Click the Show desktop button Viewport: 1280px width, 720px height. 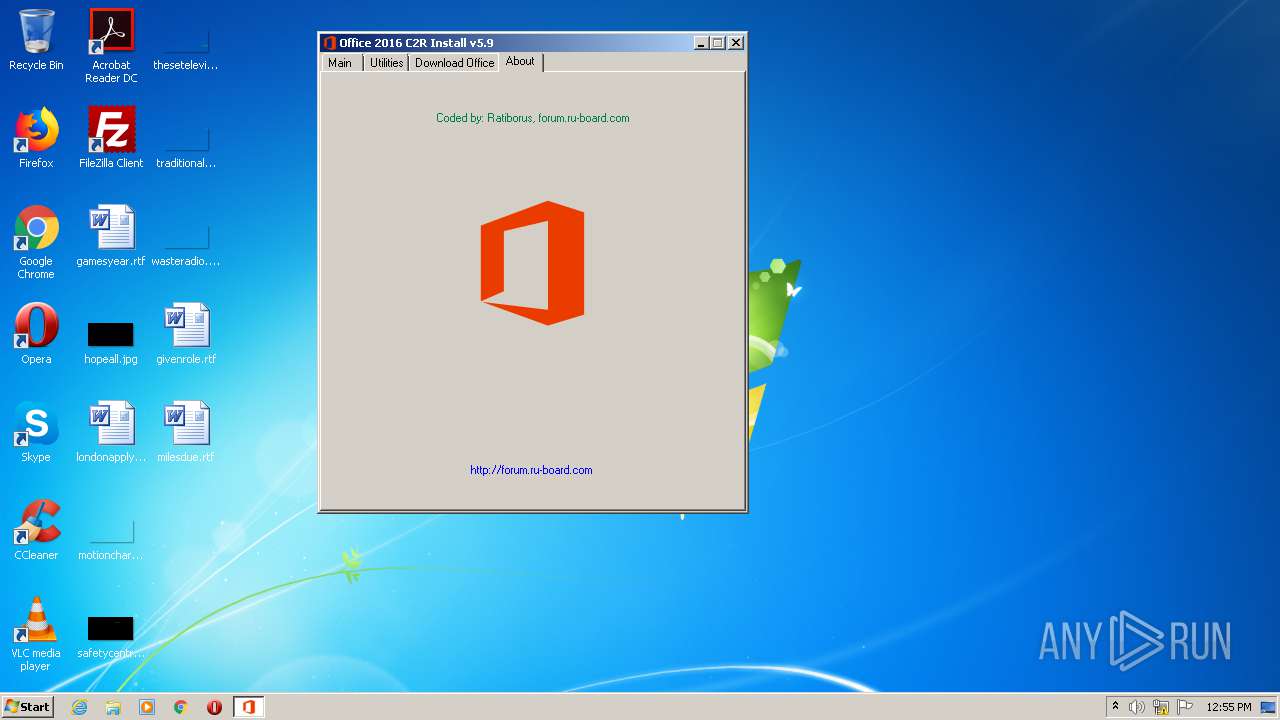point(1270,707)
